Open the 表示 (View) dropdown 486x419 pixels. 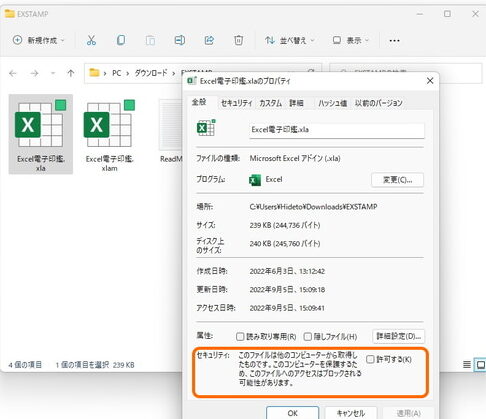click(x=351, y=40)
